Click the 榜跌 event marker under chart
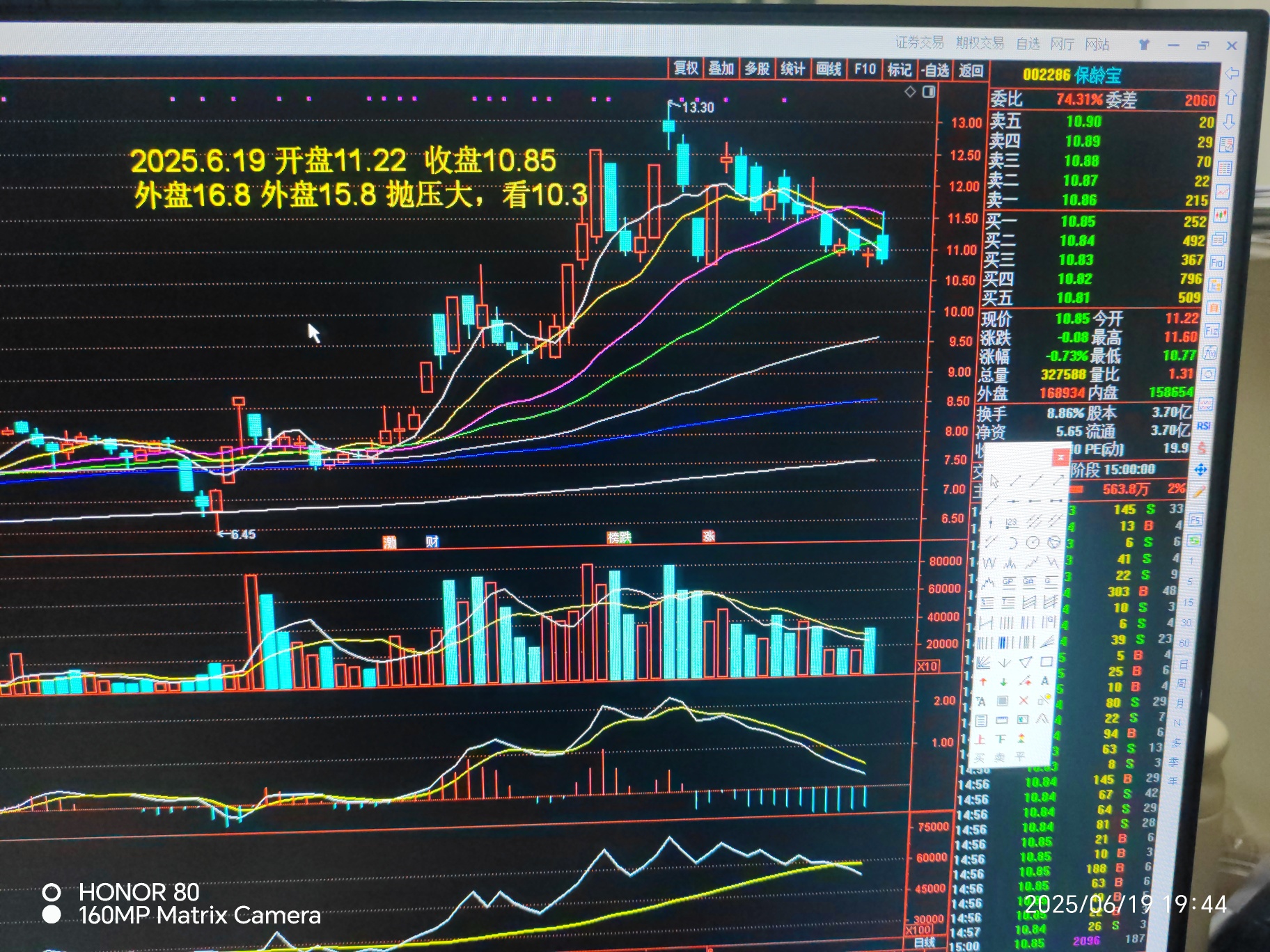The height and width of the screenshot is (952, 1270). 619,537
